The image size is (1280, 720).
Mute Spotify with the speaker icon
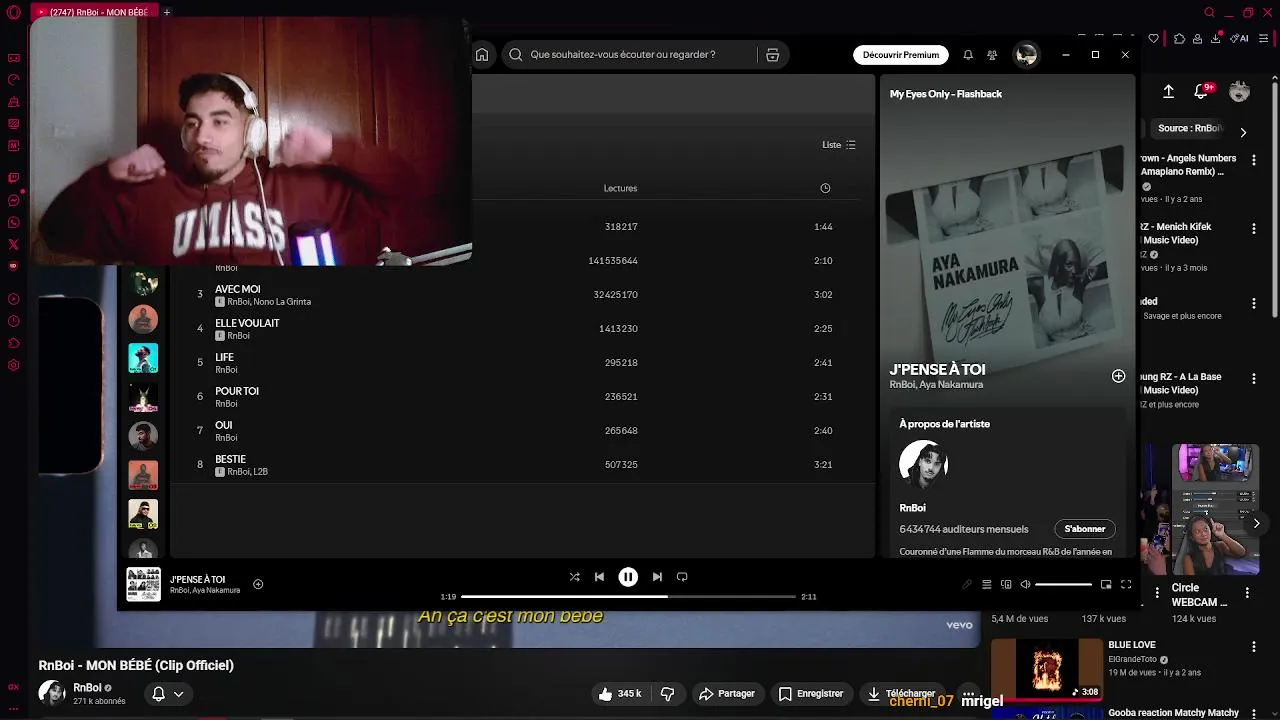point(1025,584)
